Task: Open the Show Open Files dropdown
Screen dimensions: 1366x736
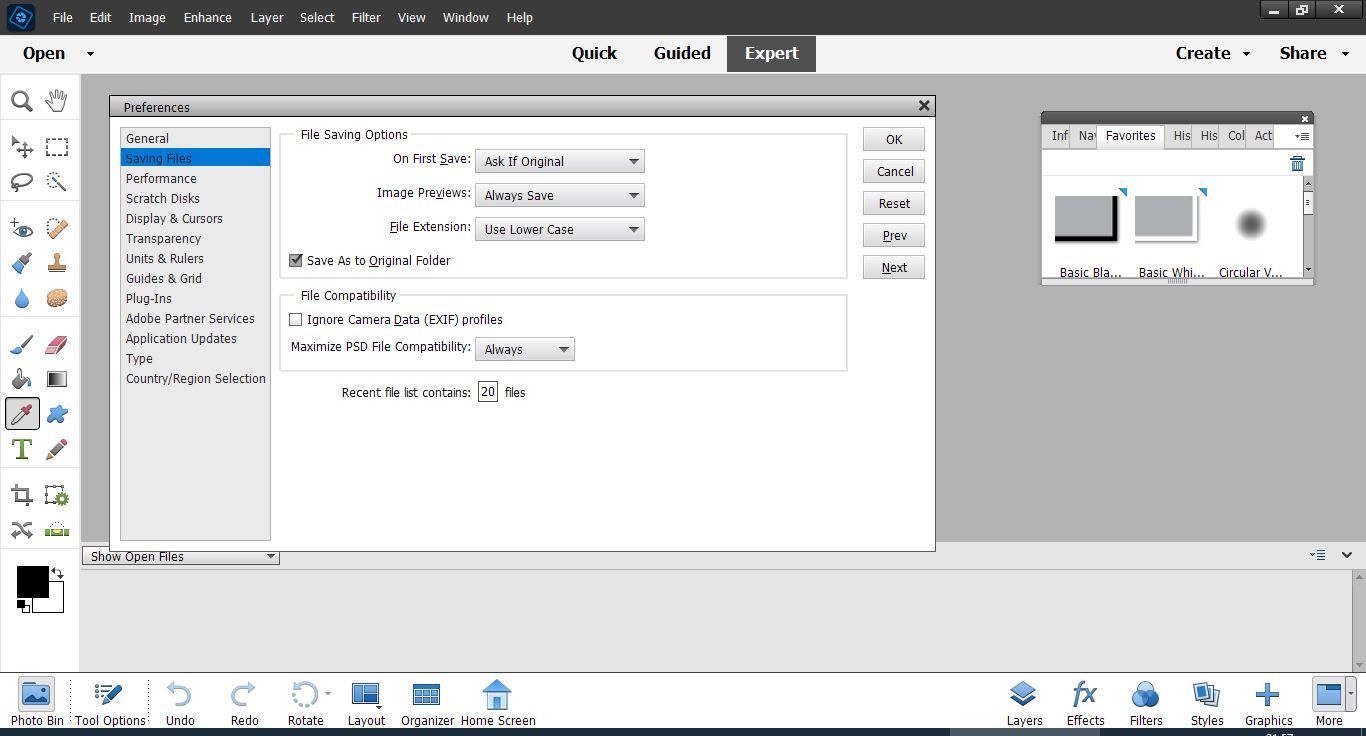Action: point(181,556)
